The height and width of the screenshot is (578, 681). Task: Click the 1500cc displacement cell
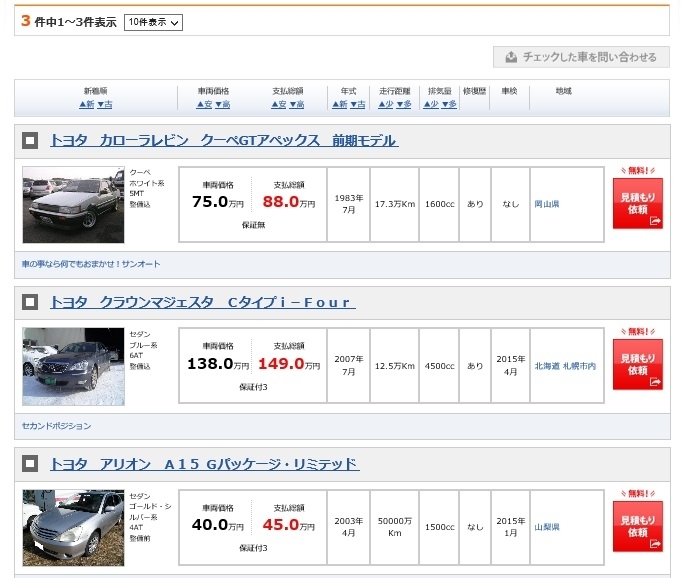click(x=440, y=527)
